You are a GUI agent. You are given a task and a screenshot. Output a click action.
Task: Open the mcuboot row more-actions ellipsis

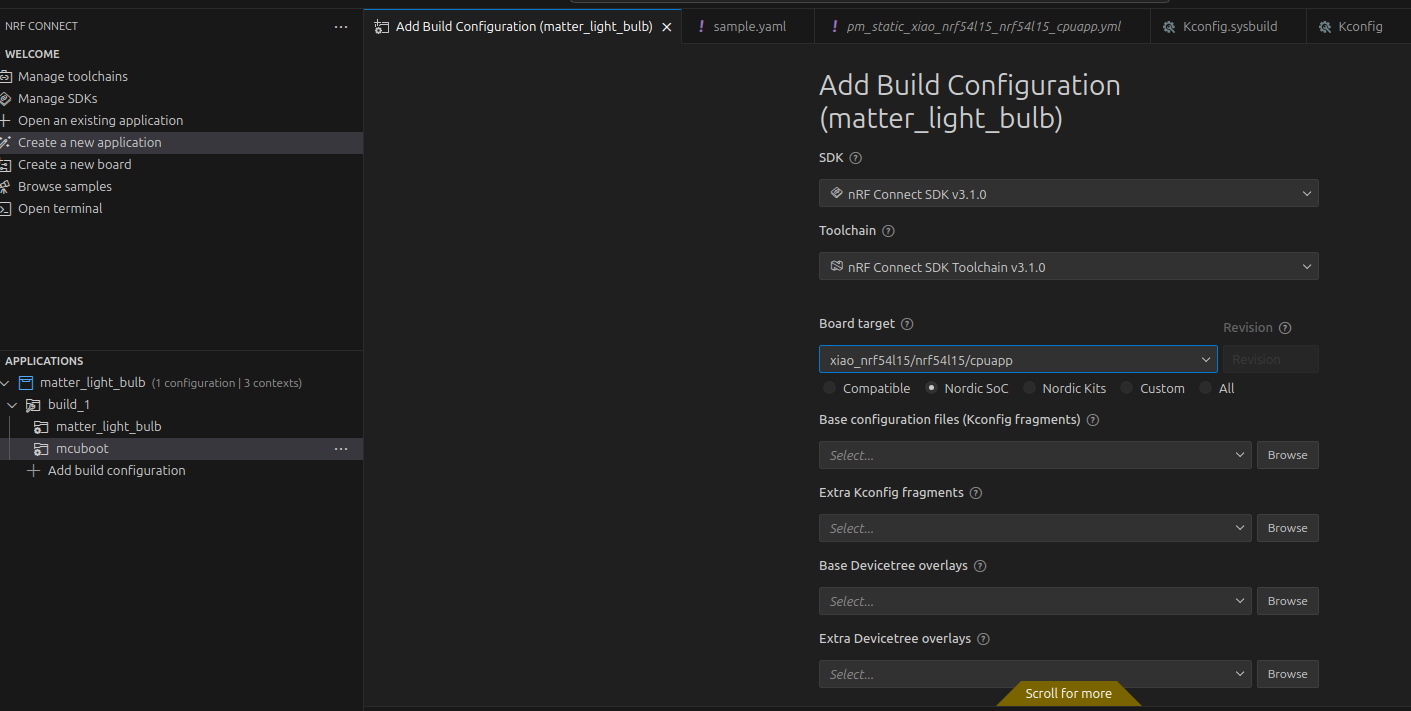pos(341,449)
